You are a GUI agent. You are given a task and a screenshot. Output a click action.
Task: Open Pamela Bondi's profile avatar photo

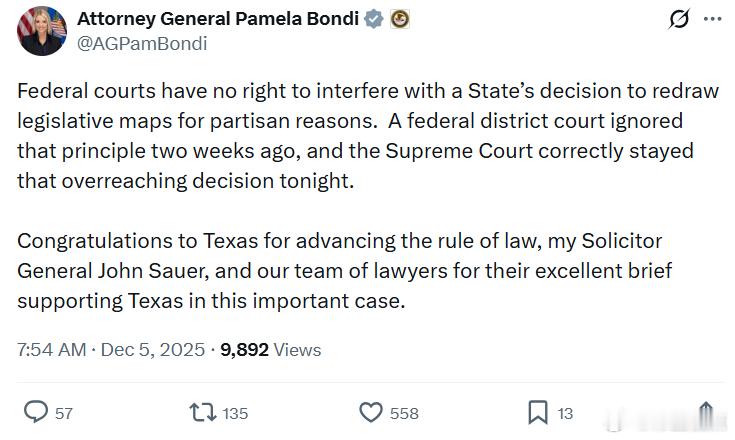[x=41, y=30]
